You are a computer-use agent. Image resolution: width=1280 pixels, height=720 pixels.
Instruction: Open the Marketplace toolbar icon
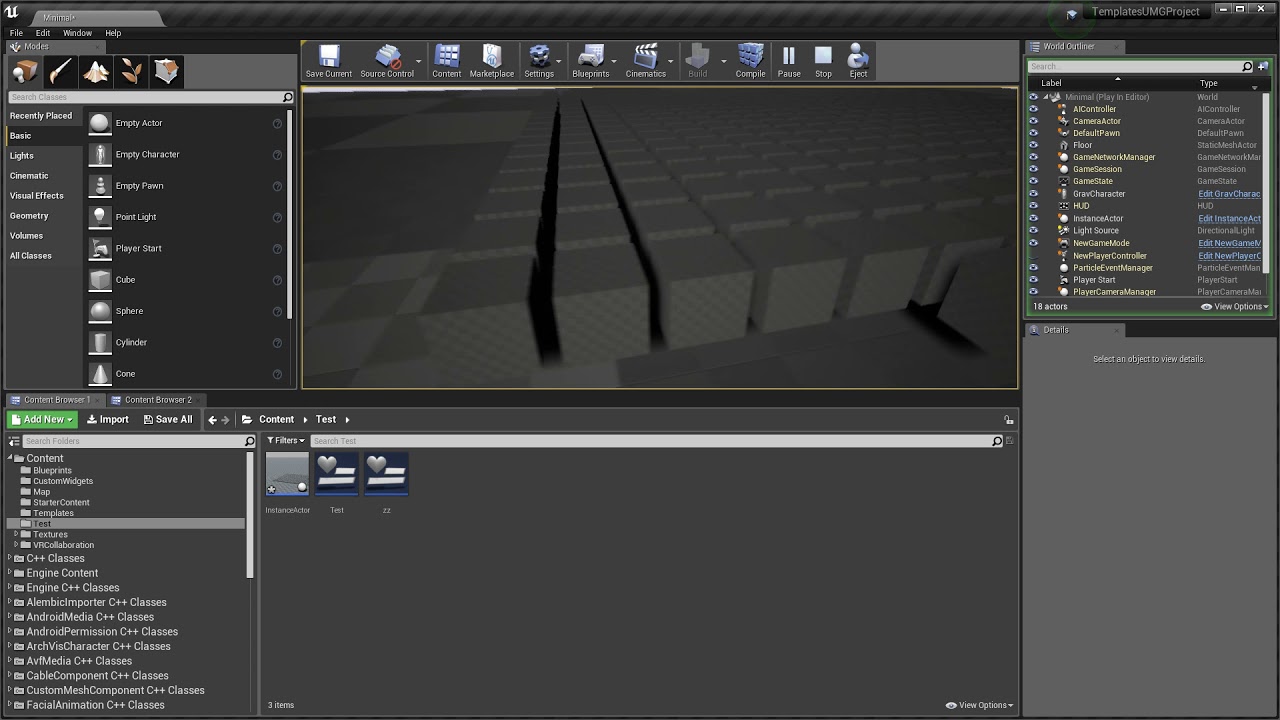492,61
